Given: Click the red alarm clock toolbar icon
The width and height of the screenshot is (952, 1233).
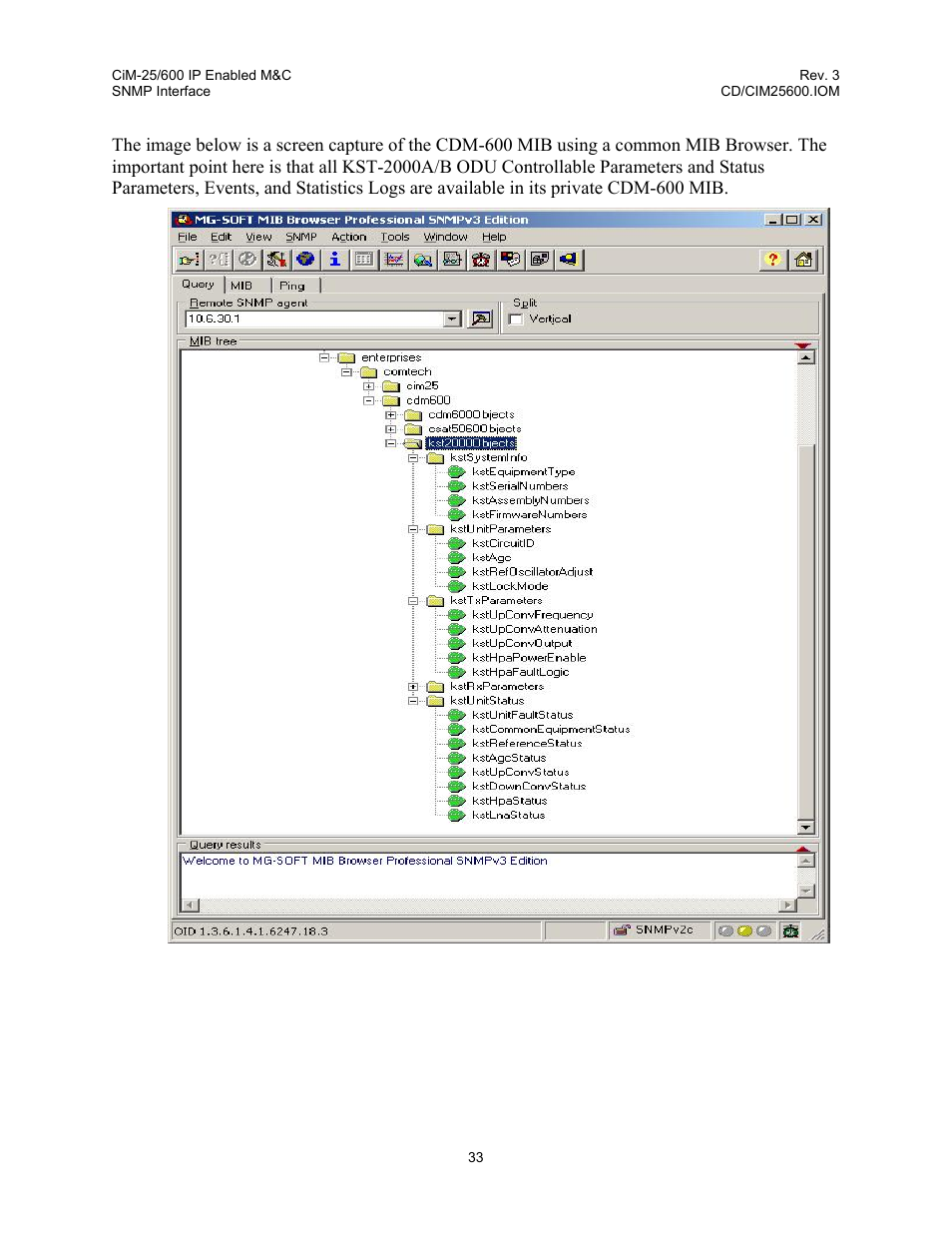Looking at the screenshot, I should [481, 260].
